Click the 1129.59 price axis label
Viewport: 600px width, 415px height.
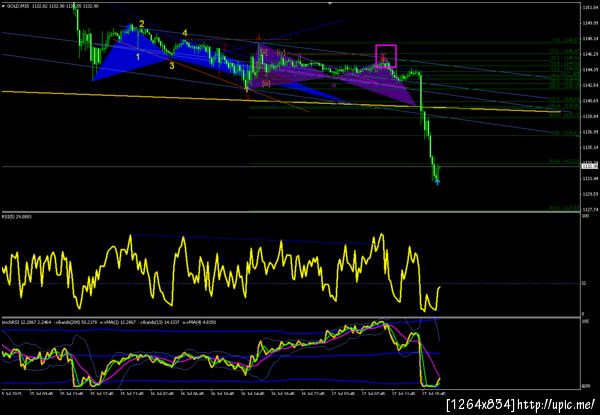pyautogui.click(x=589, y=194)
